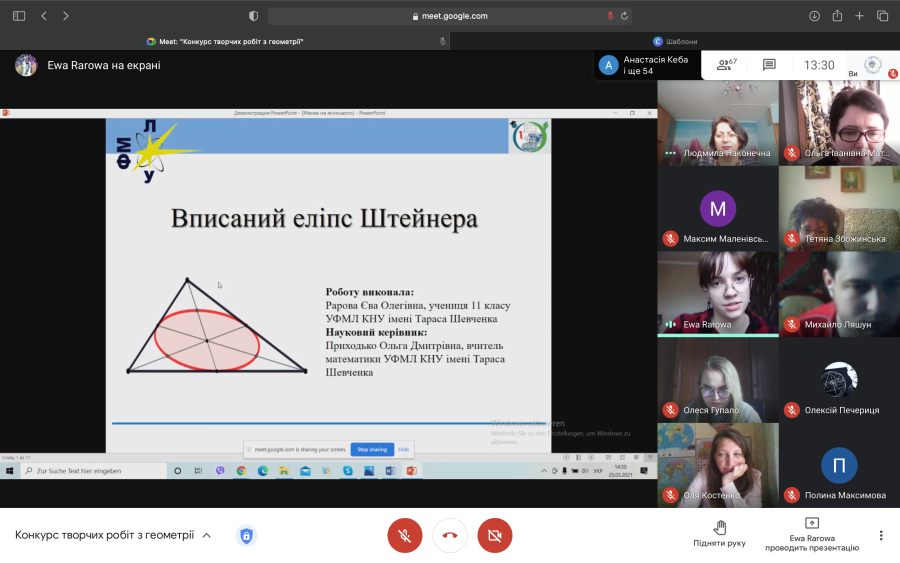Click the privacy shield icon in Safari toolbar
Viewport: 900px width, 563px height.
tap(253, 16)
